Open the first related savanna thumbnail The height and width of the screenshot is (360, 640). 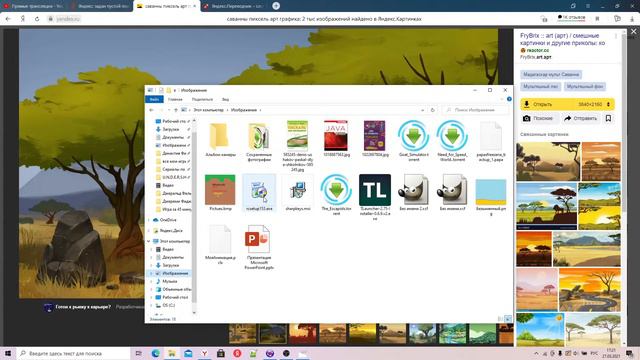pos(548,161)
